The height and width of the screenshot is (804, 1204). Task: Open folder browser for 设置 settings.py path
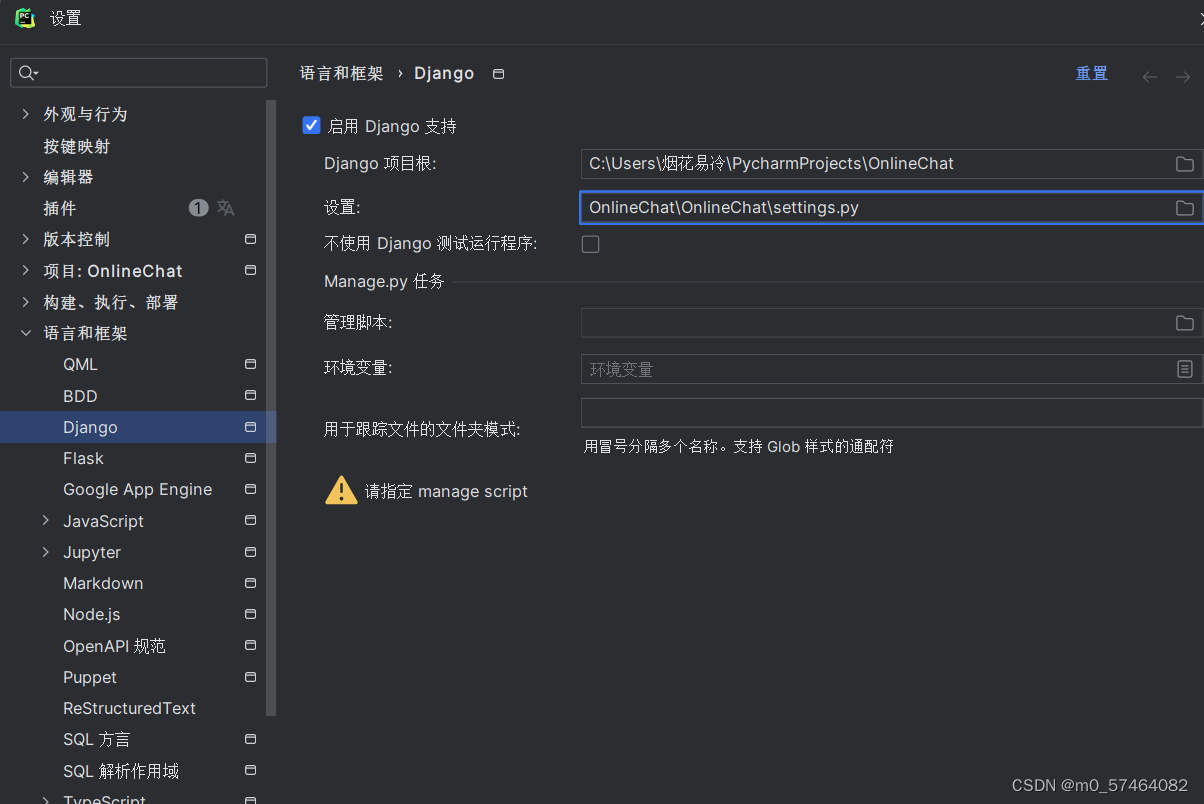(x=1185, y=207)
